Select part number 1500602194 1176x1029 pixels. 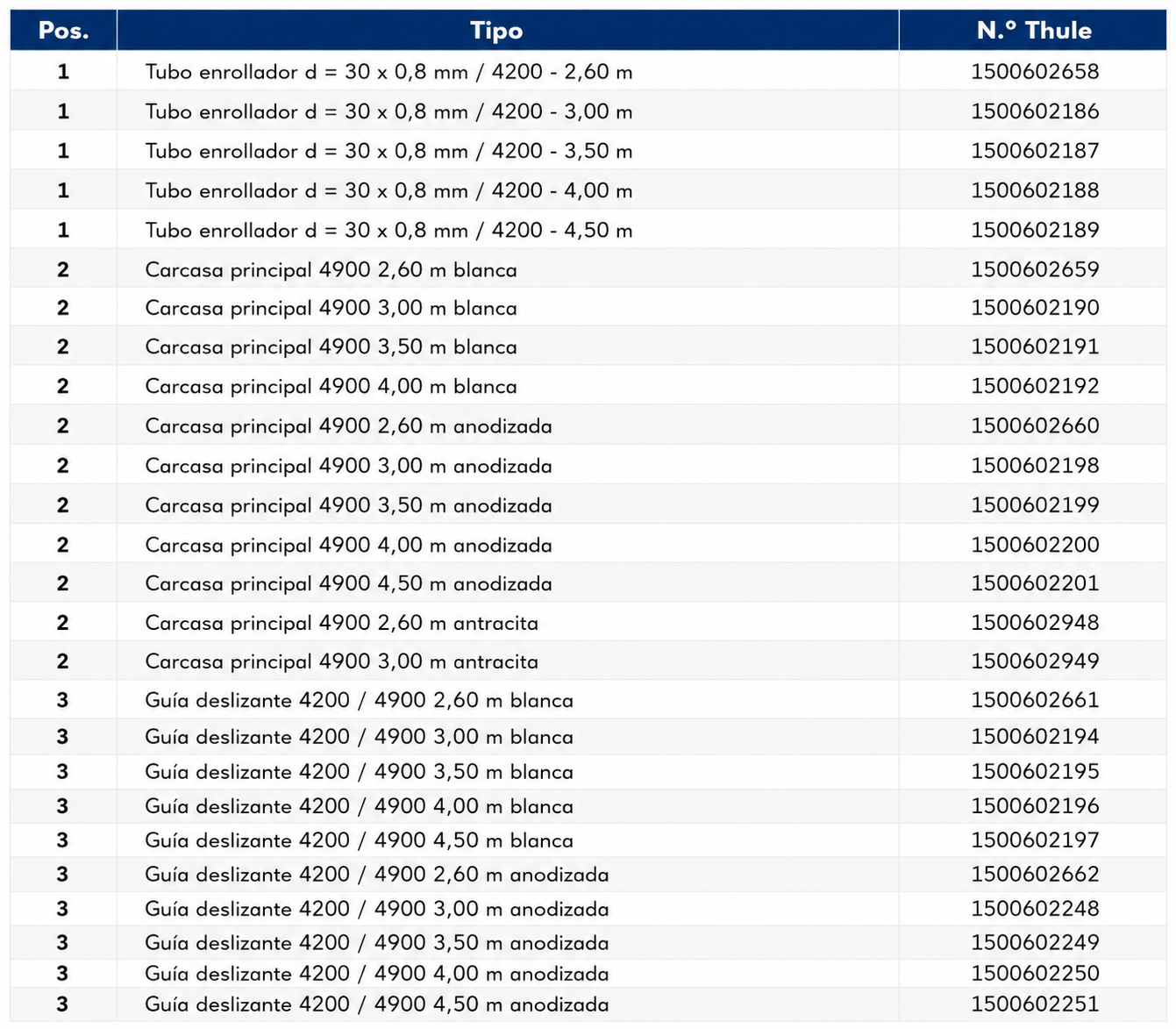point(1035,737)
